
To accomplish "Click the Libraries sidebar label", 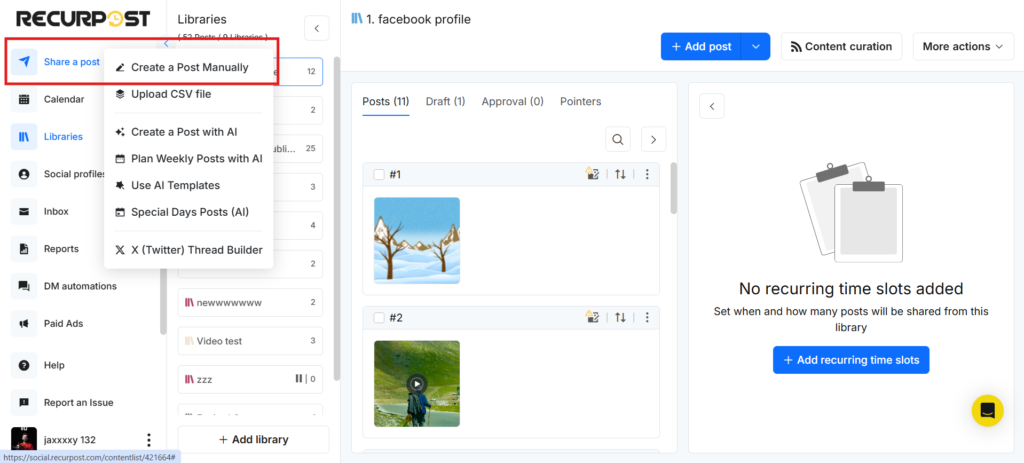I will point(63,136).
